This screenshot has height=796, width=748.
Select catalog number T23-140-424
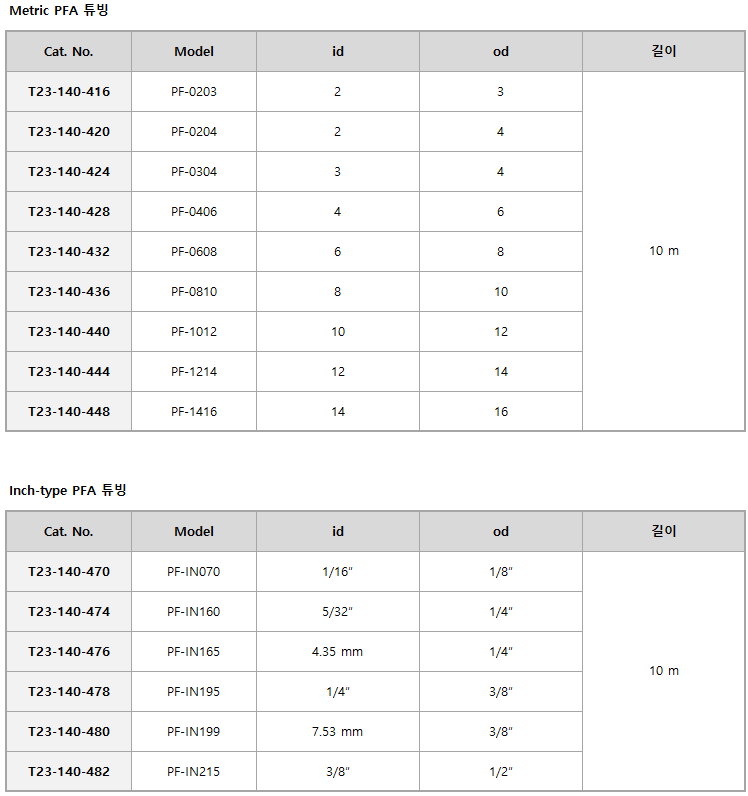69,172
